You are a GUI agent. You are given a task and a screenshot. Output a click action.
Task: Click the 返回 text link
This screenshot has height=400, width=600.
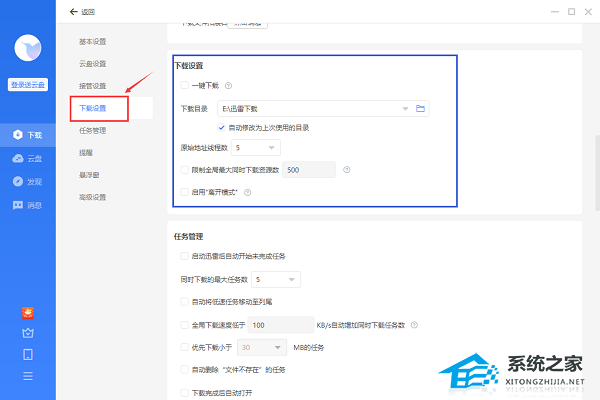[x=88, y=12]
